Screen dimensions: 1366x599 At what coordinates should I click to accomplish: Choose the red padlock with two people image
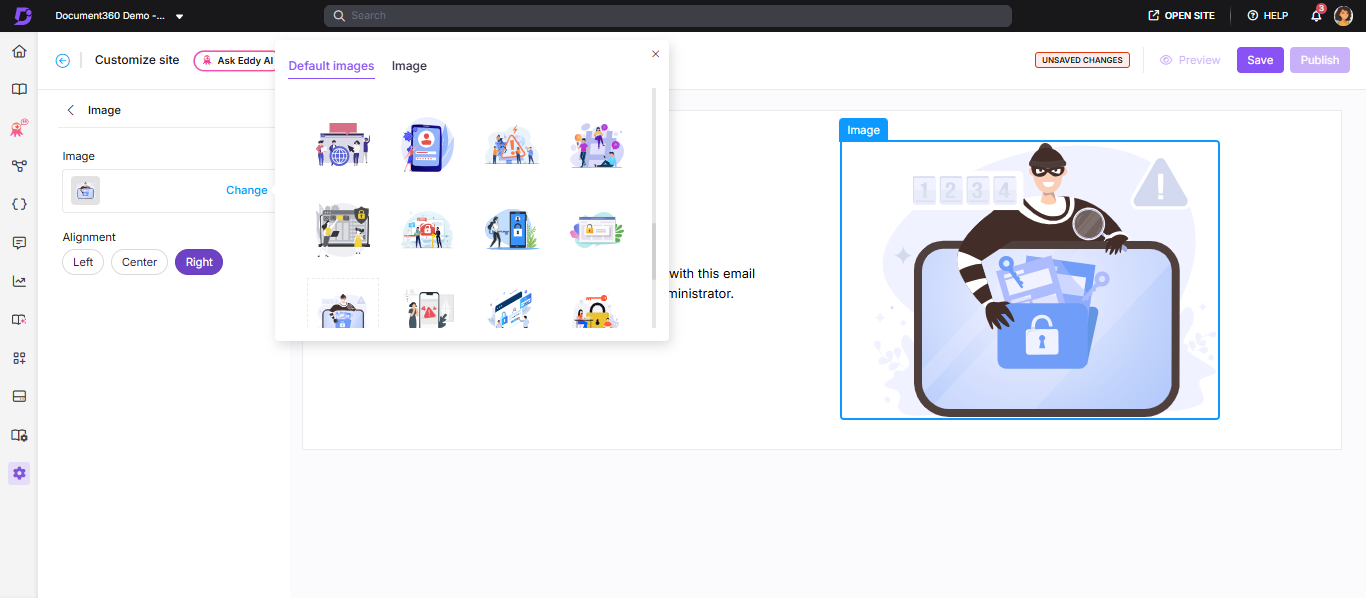coord(427,230)
